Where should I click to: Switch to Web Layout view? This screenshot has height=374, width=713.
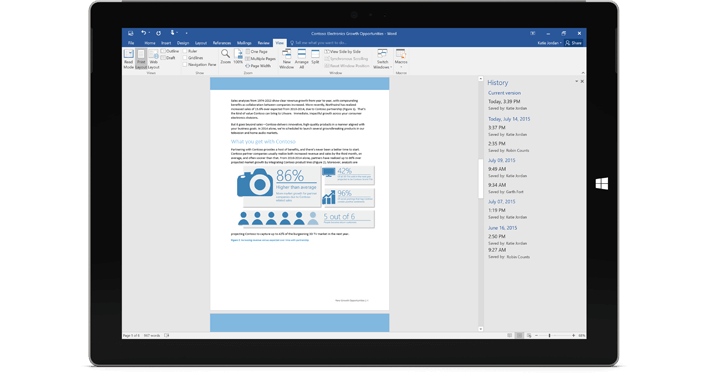click(x=154, y=59)
